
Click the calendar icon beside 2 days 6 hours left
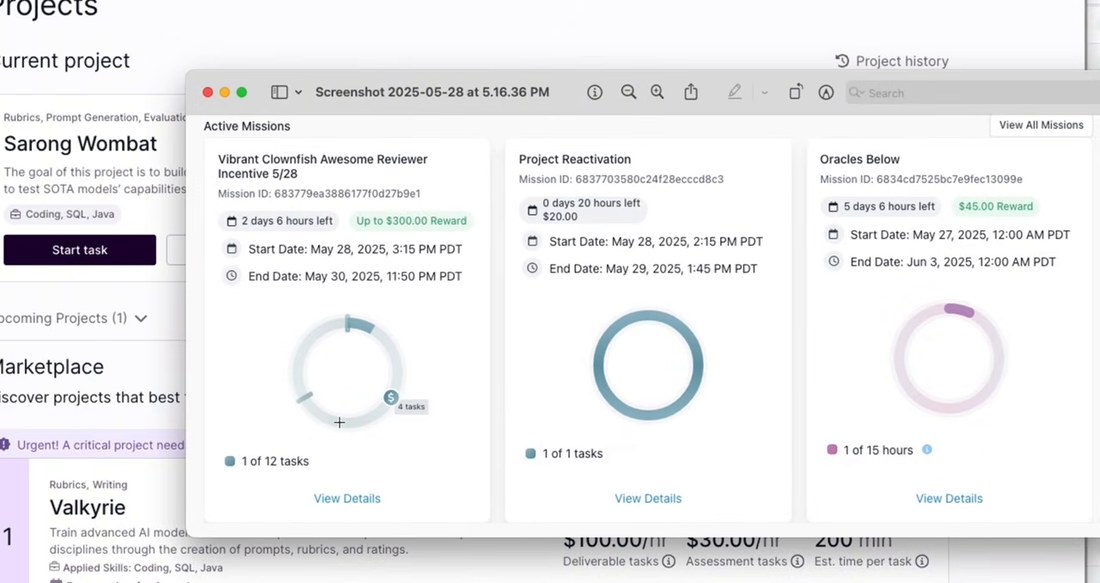(x=232, y=221)
